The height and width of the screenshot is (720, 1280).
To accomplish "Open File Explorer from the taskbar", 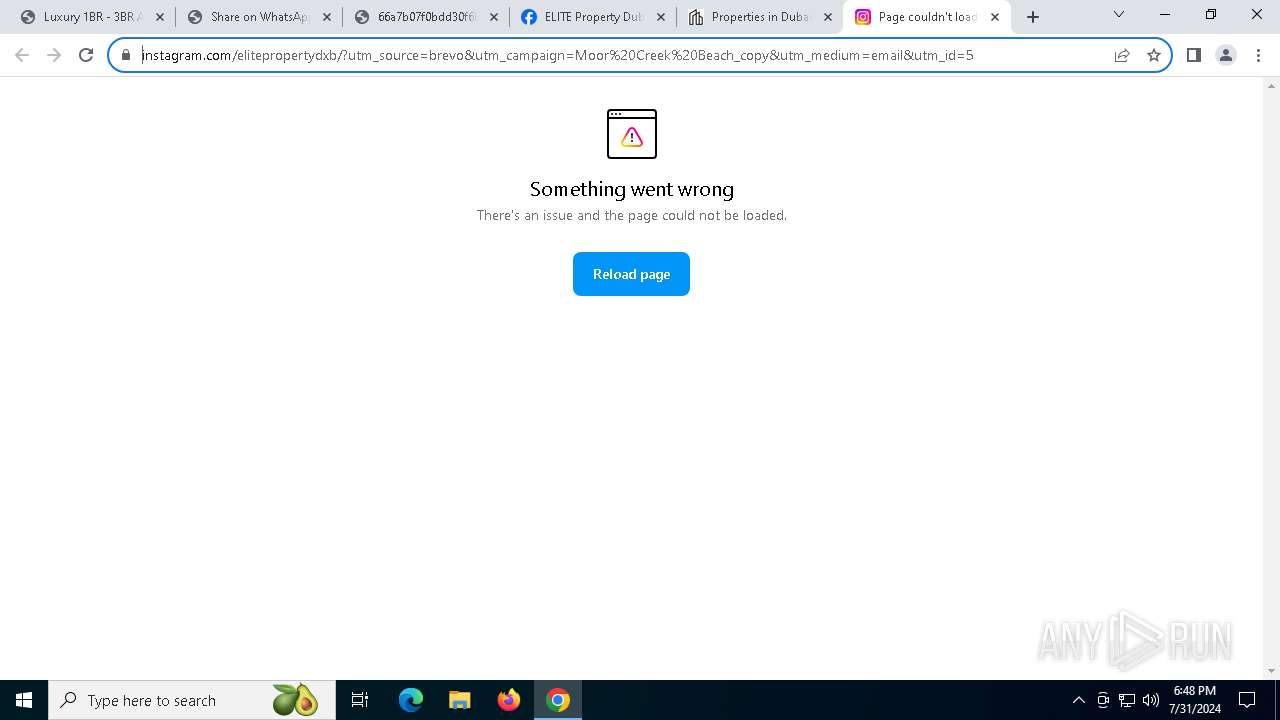I will pos(460,700).
